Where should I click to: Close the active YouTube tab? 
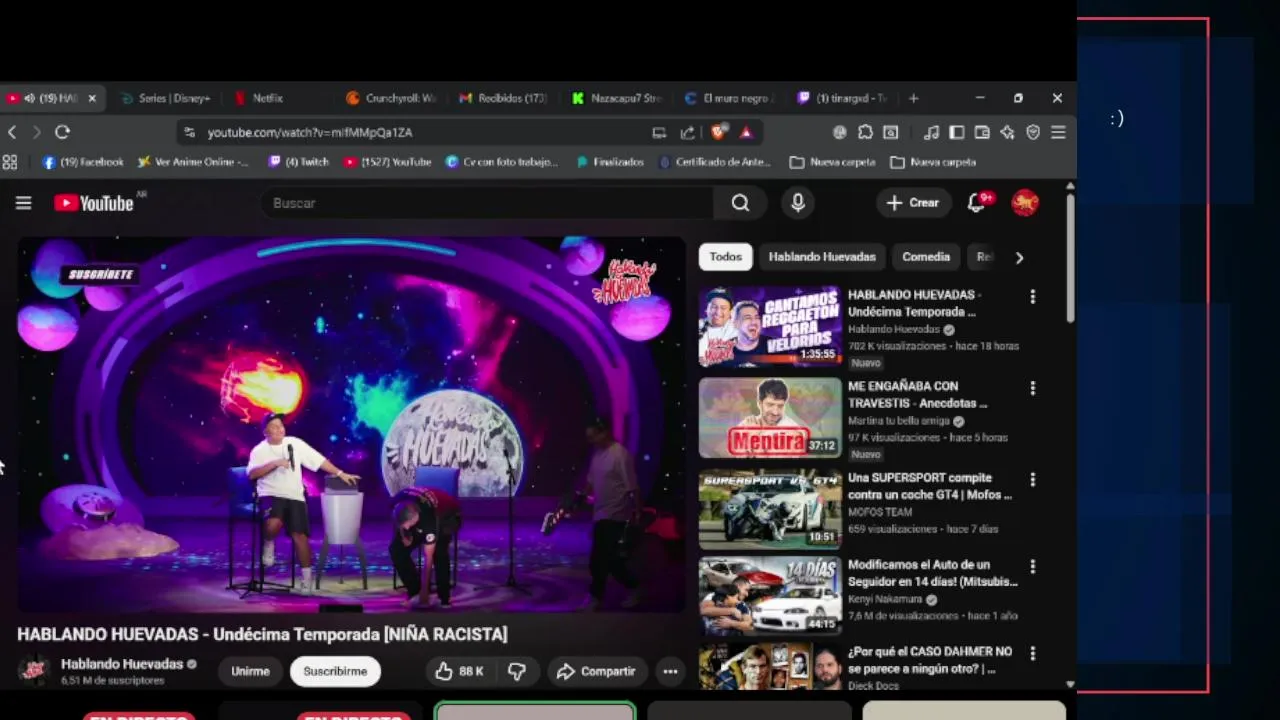pyautogui.click(x=92, y=98)
